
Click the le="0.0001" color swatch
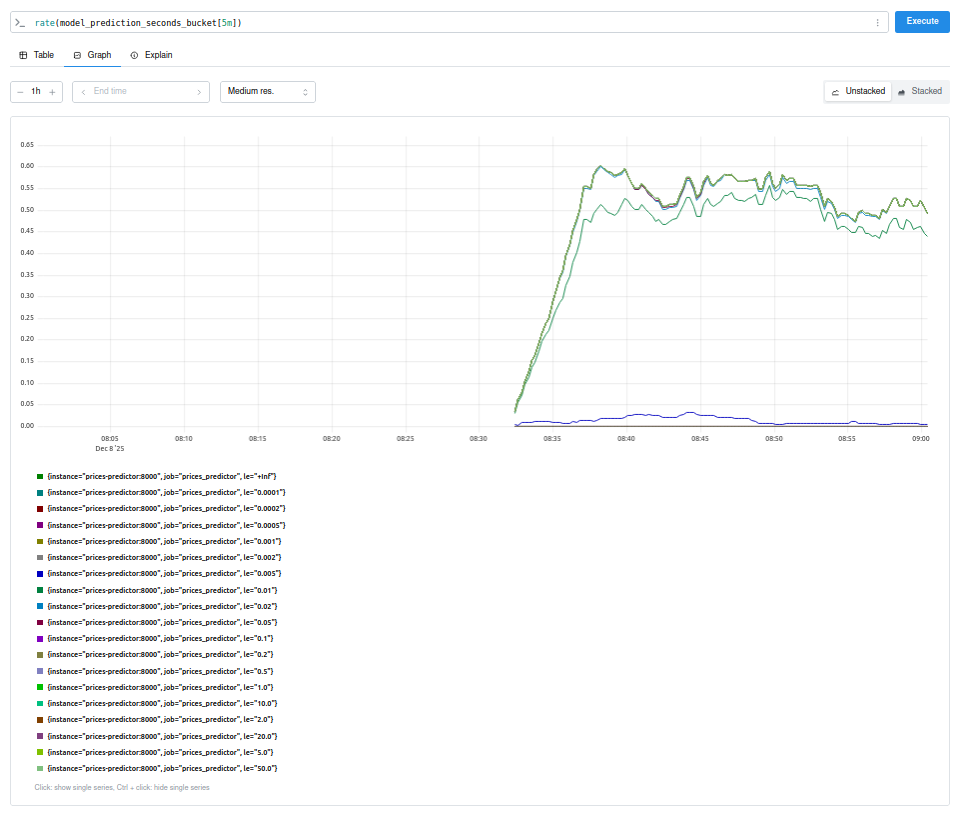point(40,493)
